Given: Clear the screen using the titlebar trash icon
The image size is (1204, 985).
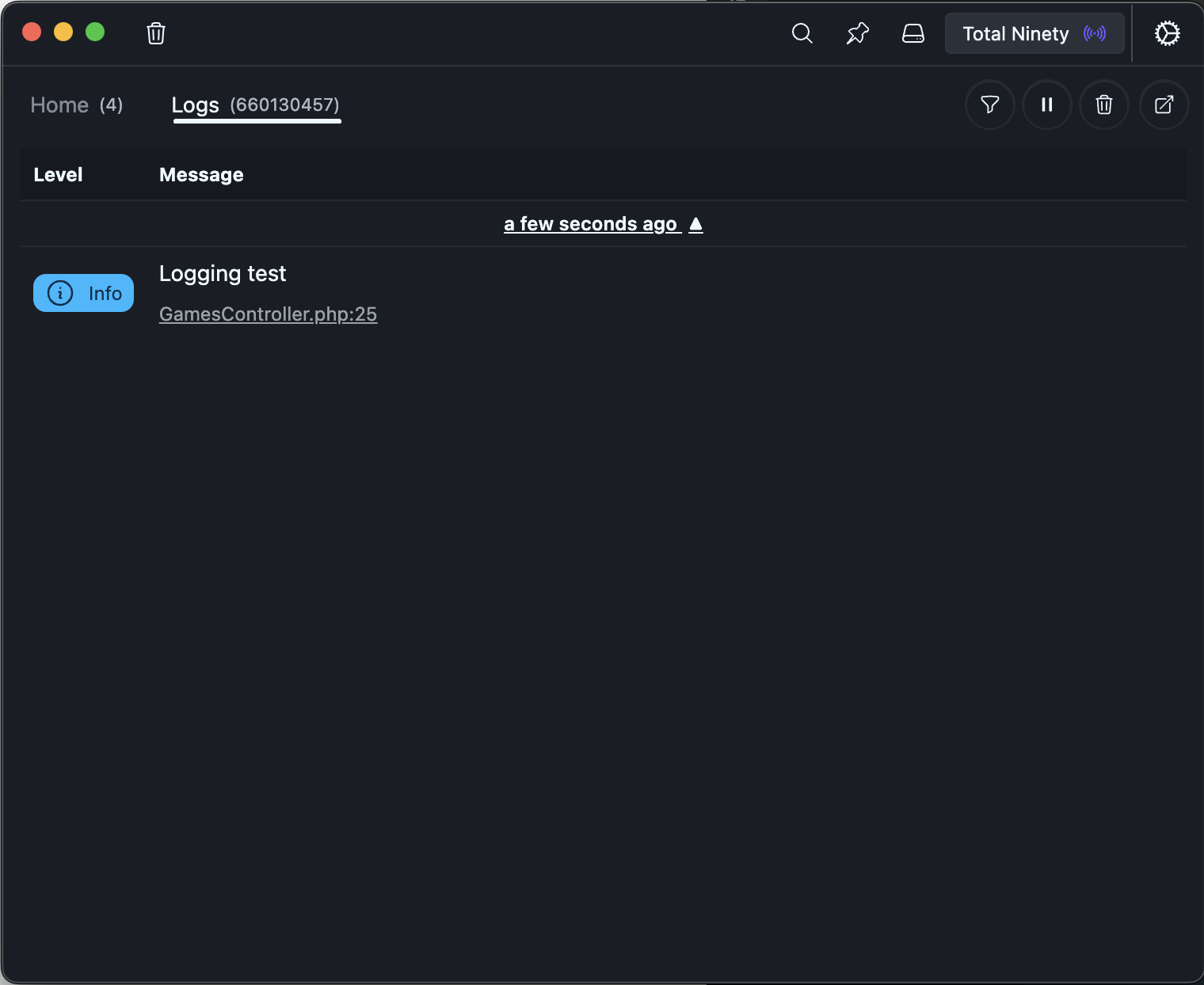Looking at the screenshot, I should tap(155, 33).
